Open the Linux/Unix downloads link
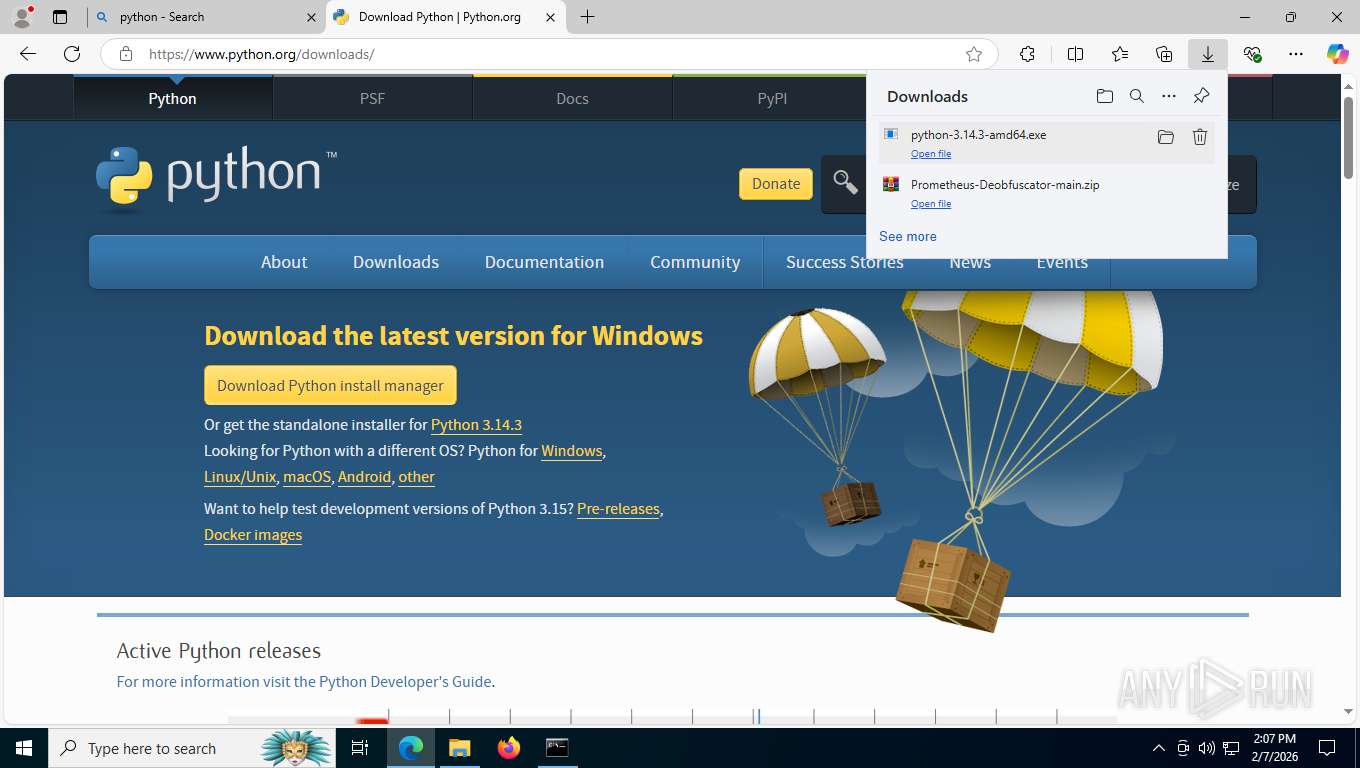 [x=240, y=477]
